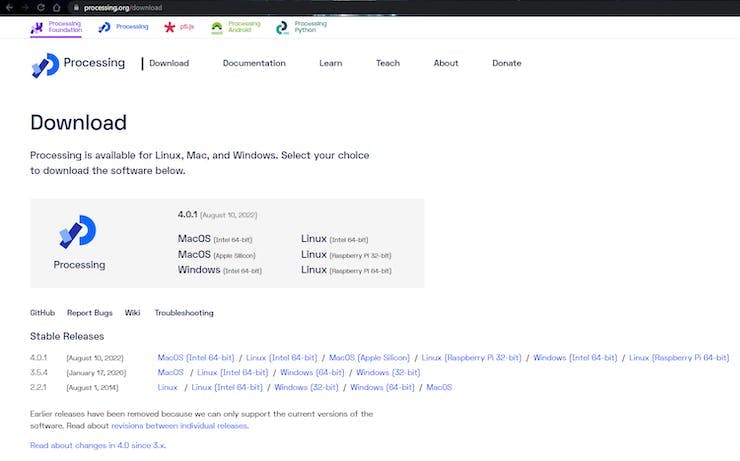The width and height of the screenshot is (740, 461).
Task: Click the 2.2.1 version row label
Action: (38, 387)
